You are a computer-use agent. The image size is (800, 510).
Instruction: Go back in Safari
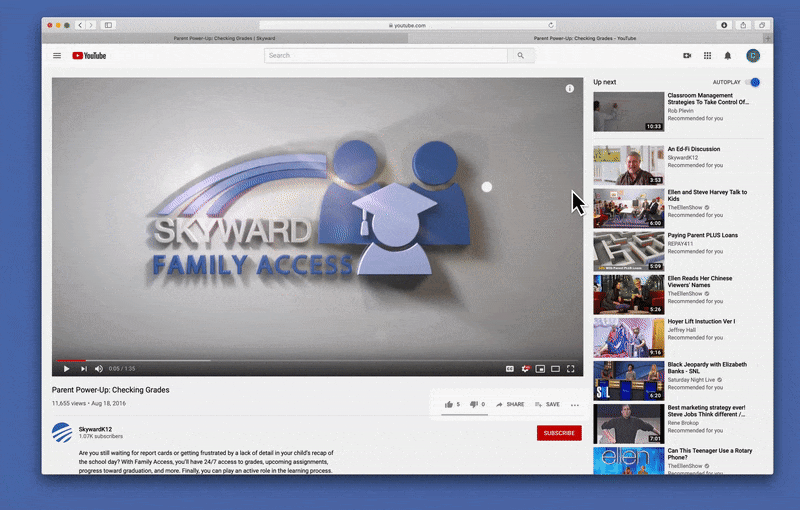[80, 25]
